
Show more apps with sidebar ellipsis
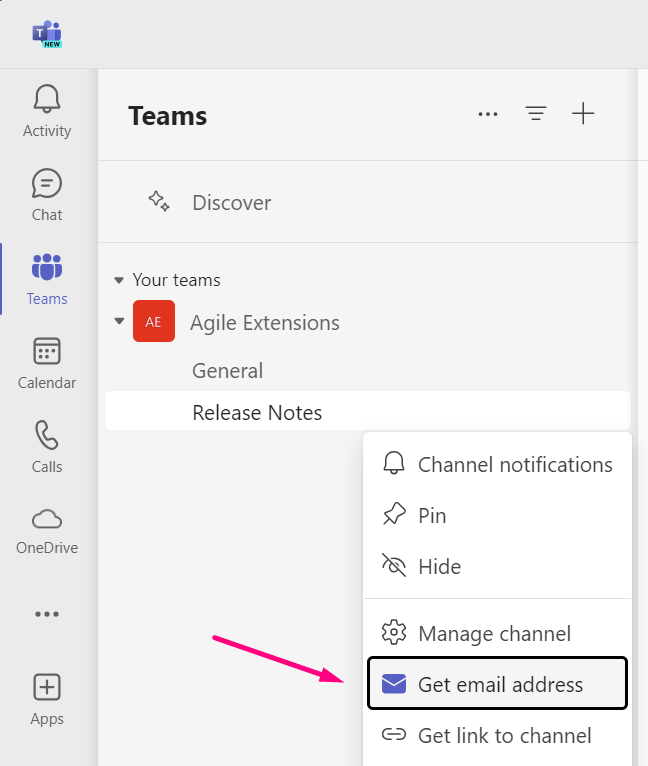(x=47, y=614)
